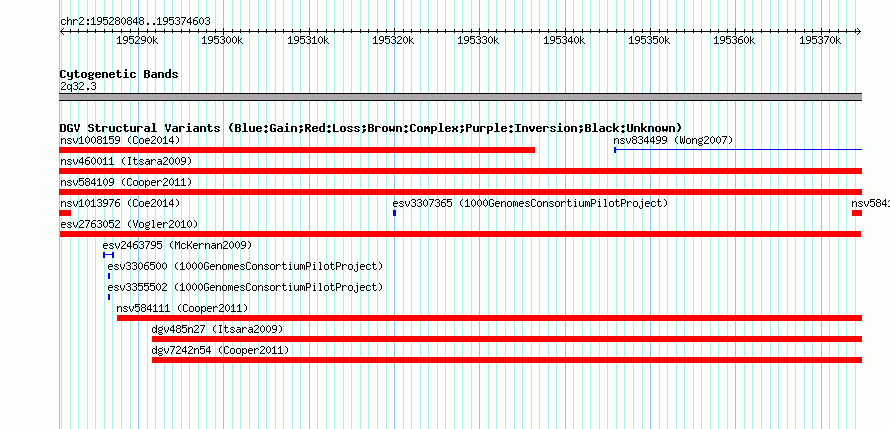
Task: Select the esv2463795 blue gain glyph
Action: (x=108, y=255)
